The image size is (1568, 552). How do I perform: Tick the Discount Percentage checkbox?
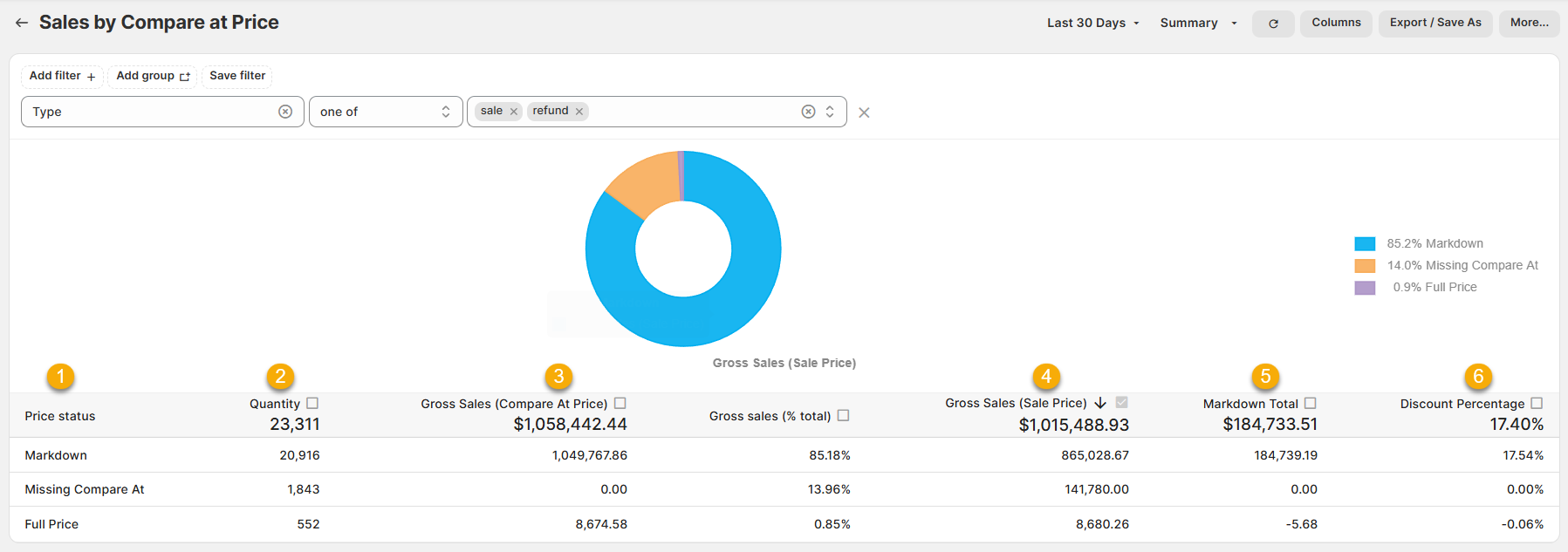point(1537,404)
